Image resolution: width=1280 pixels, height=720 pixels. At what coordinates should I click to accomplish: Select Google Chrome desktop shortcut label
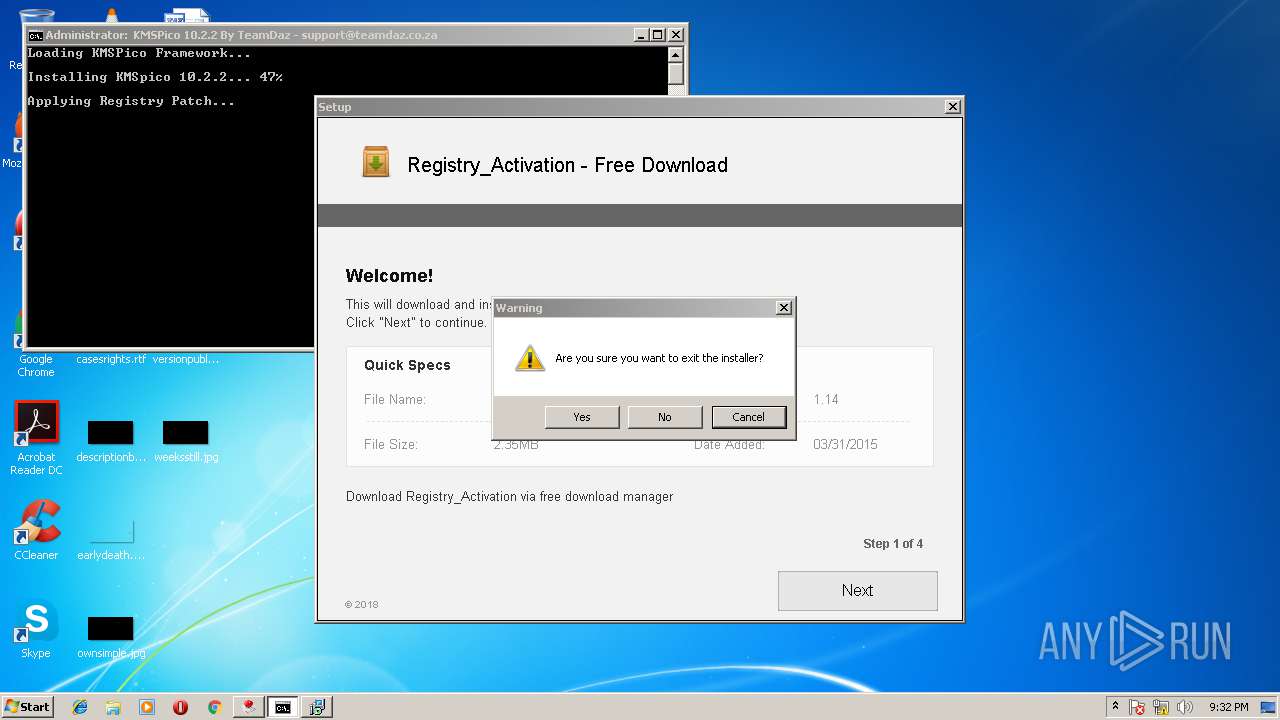pyautogui.click(x=36, y=366)
